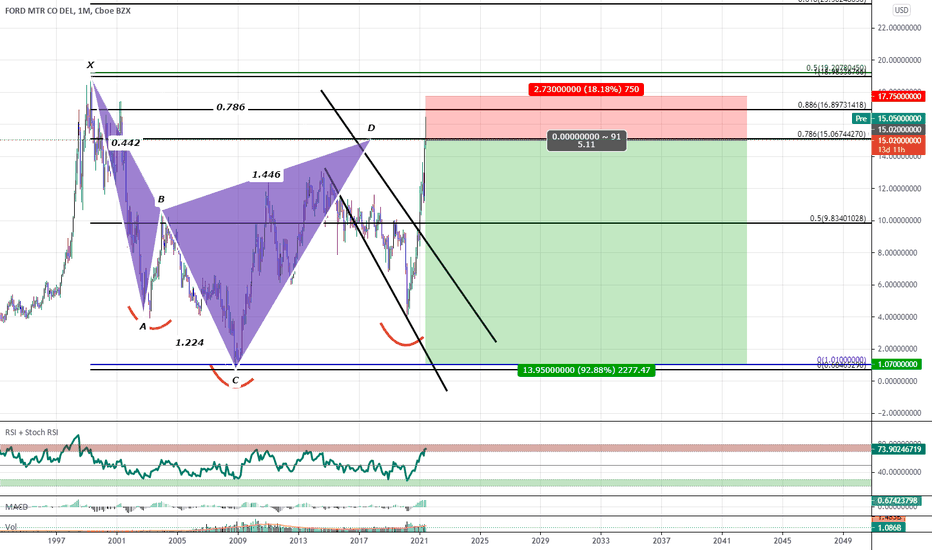Click the pattern point D label

(371, 128)
